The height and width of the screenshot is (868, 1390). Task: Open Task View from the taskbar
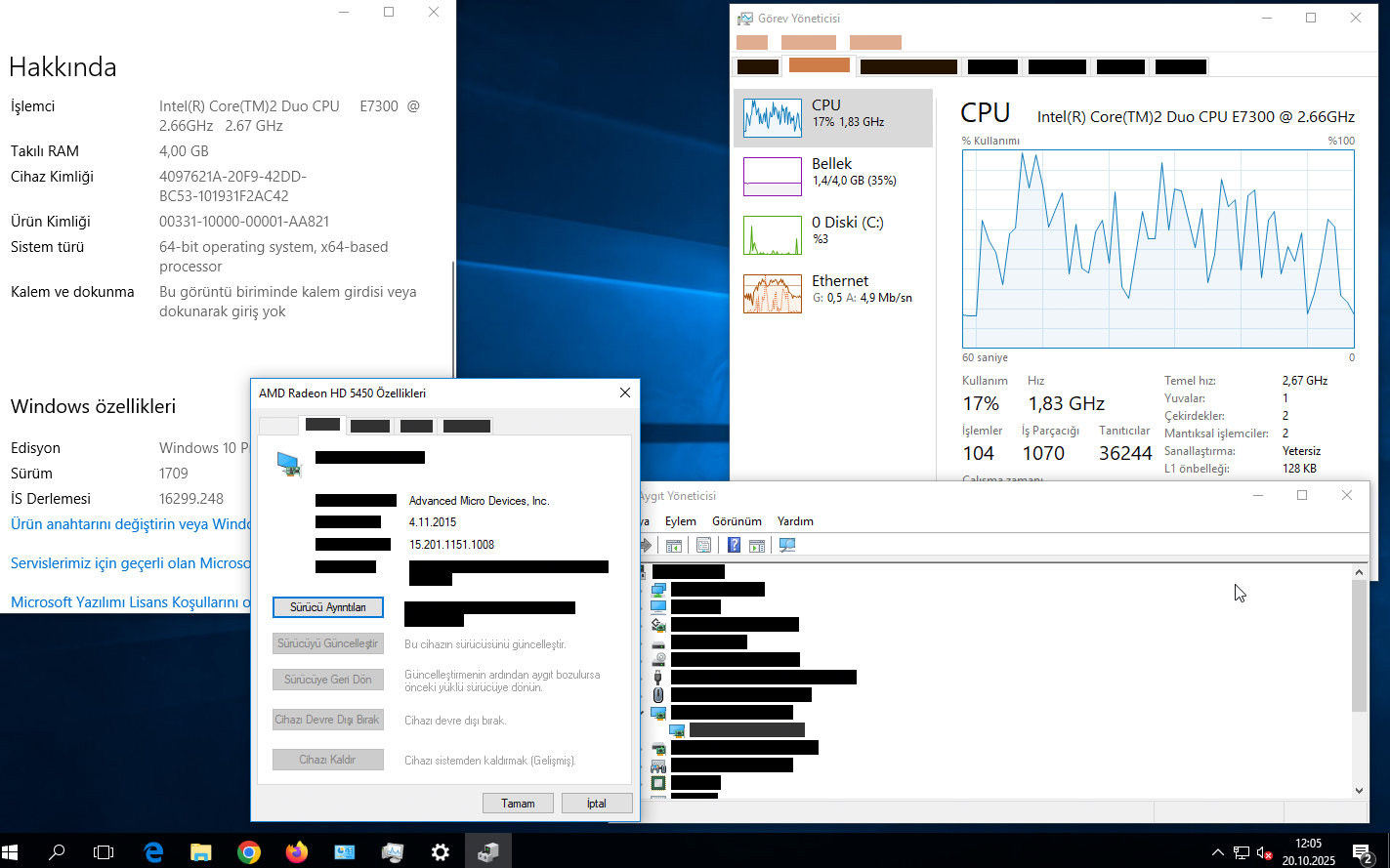104,851
